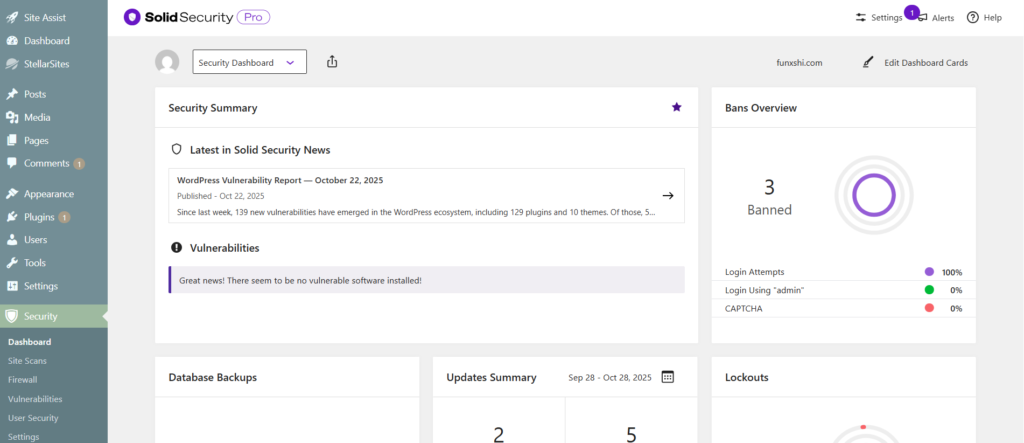Click the user avatar icon

click(167, 62)
